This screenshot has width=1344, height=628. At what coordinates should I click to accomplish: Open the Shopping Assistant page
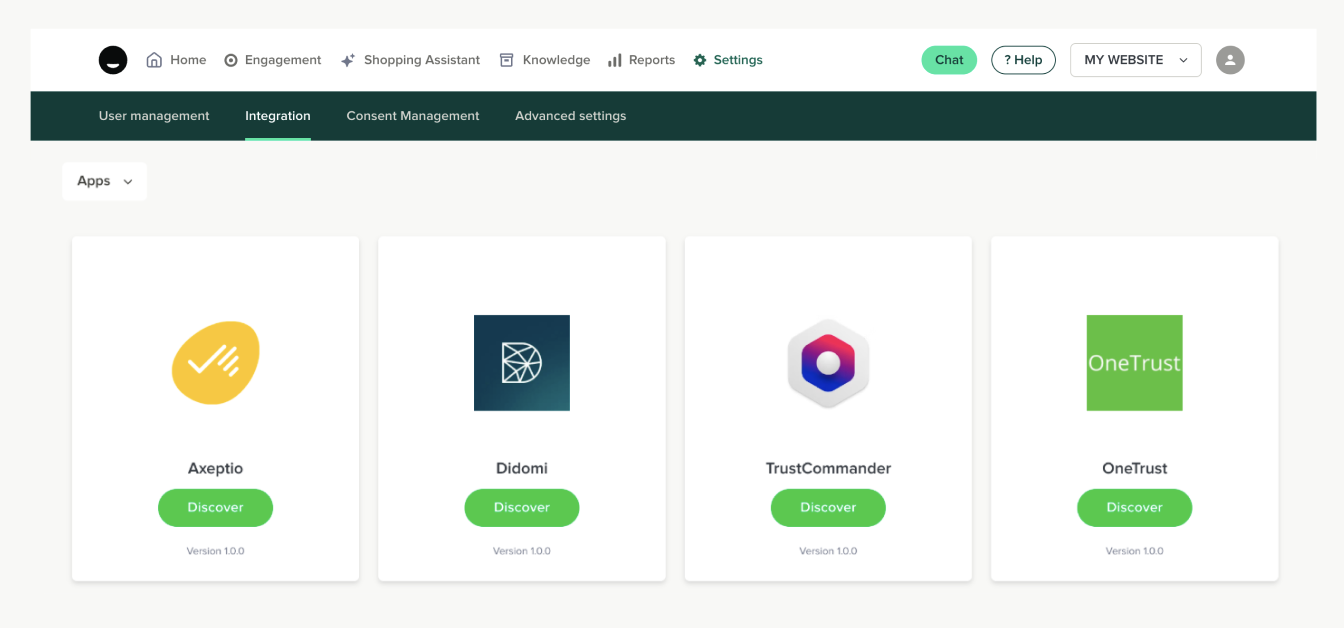(x=410, y=60)
